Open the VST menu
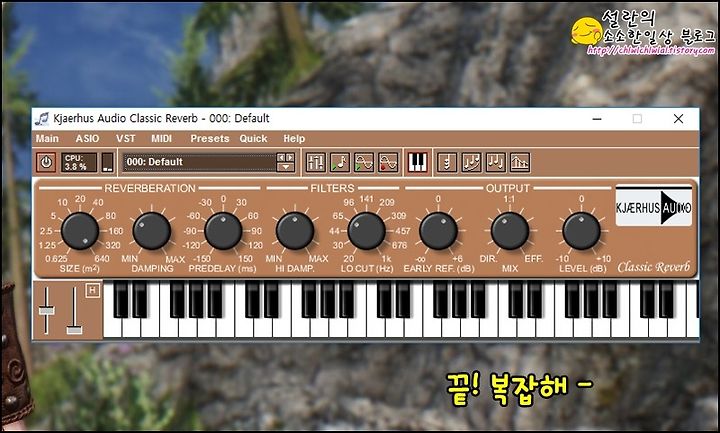This screenshot has width=720, height=433. pyautogui.click(x=125, y=138)
